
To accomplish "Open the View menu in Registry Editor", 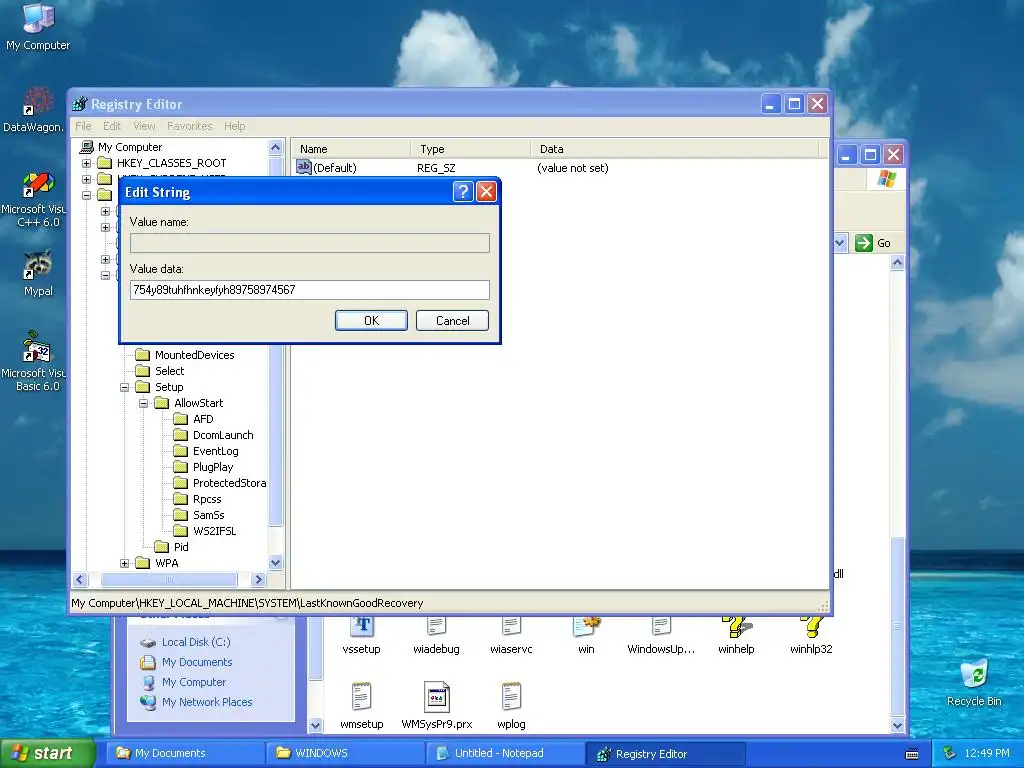I will click(144, 126).
